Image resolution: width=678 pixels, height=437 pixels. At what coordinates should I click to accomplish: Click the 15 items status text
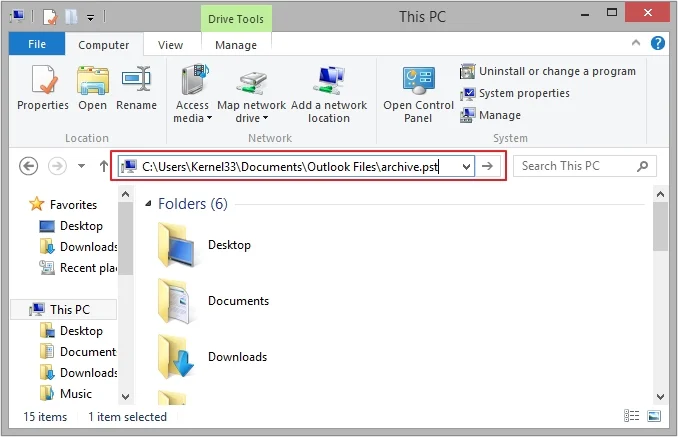45,417
